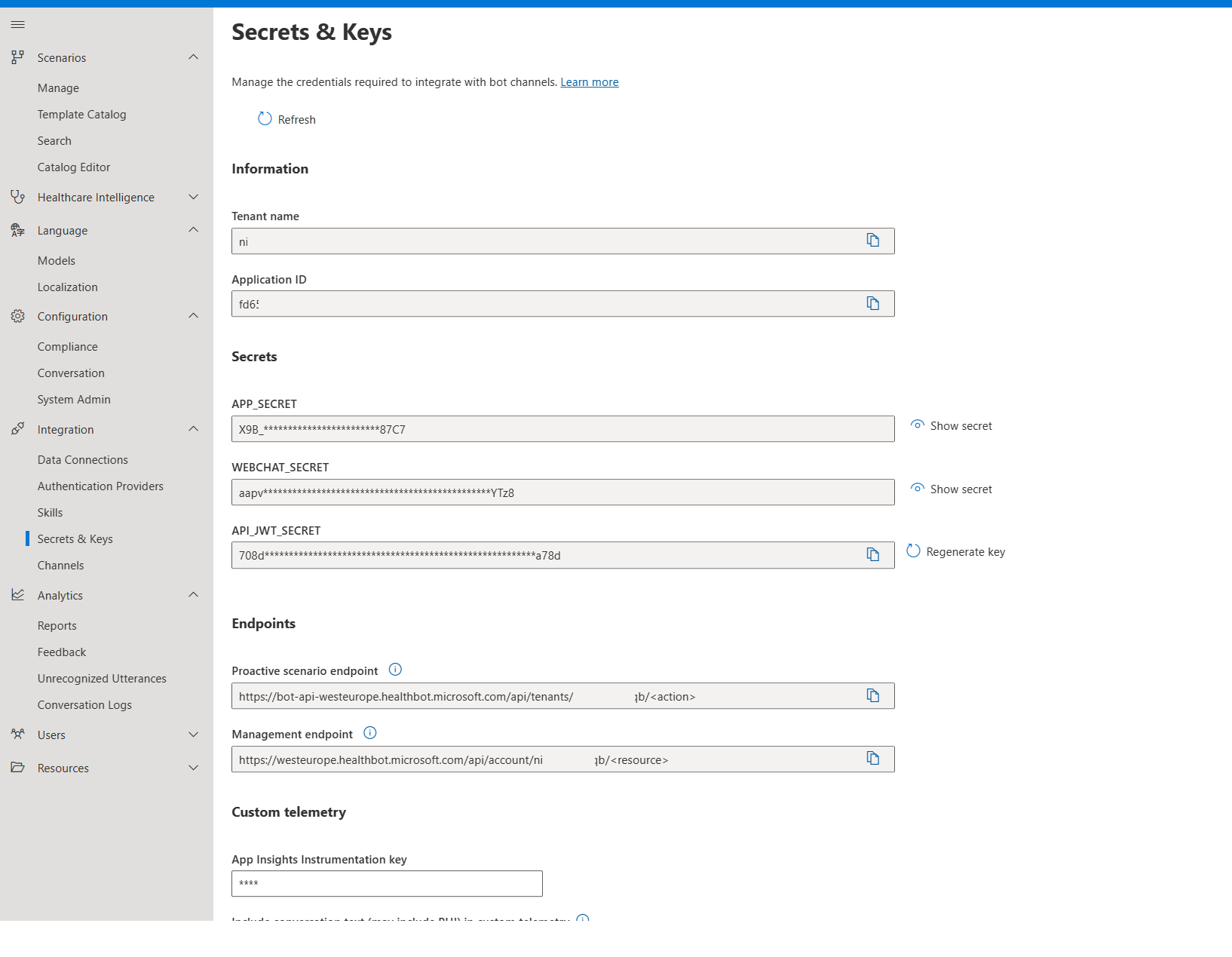Screen dimensions: 1232x957
Task: Switch to Conversation Logs
Action: pyautogui.click(x=84, y=704)
